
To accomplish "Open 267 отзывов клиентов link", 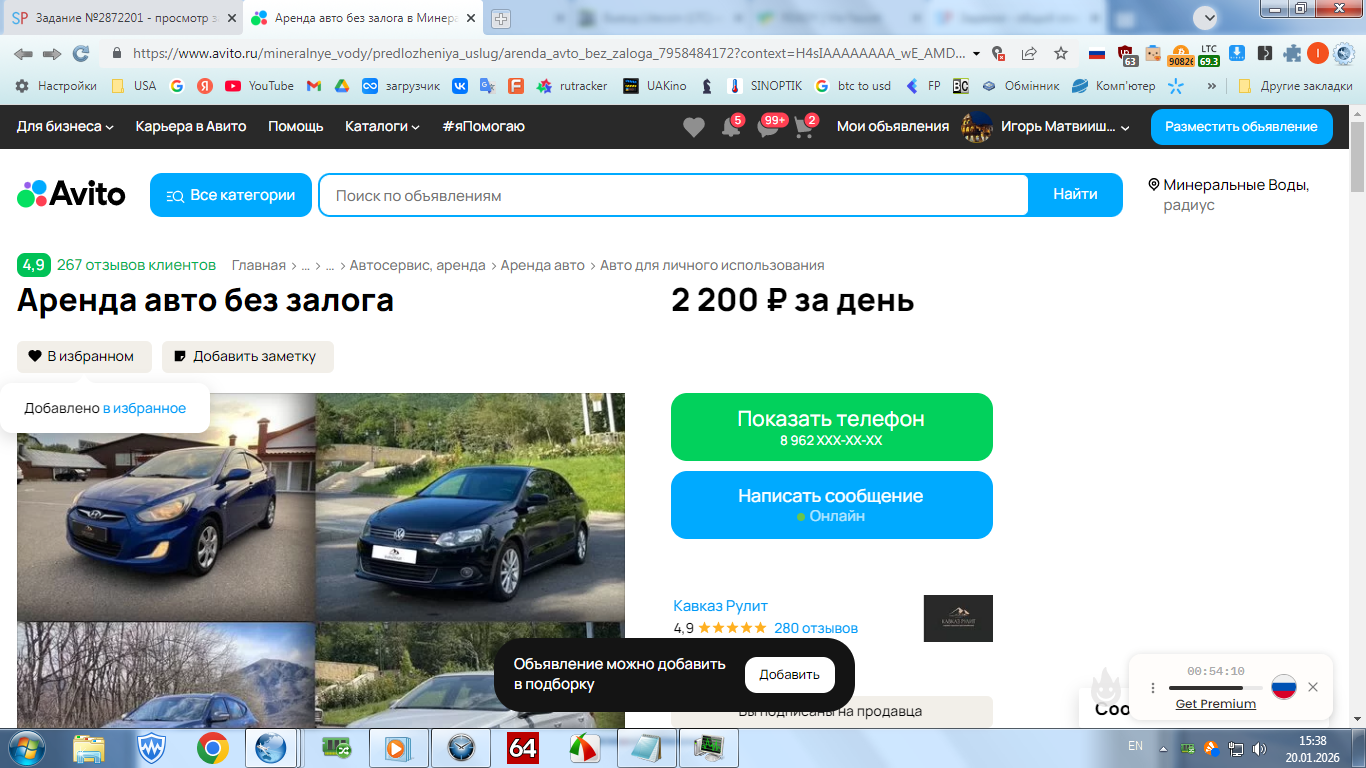I will (136, 265).
